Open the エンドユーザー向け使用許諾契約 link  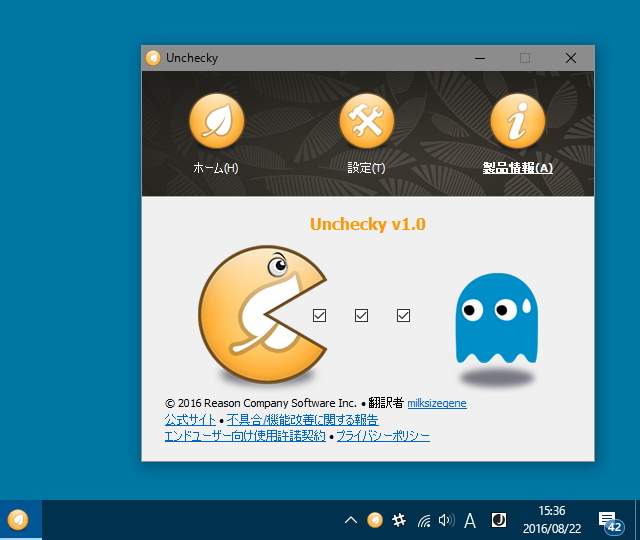(x=245, y=436)
